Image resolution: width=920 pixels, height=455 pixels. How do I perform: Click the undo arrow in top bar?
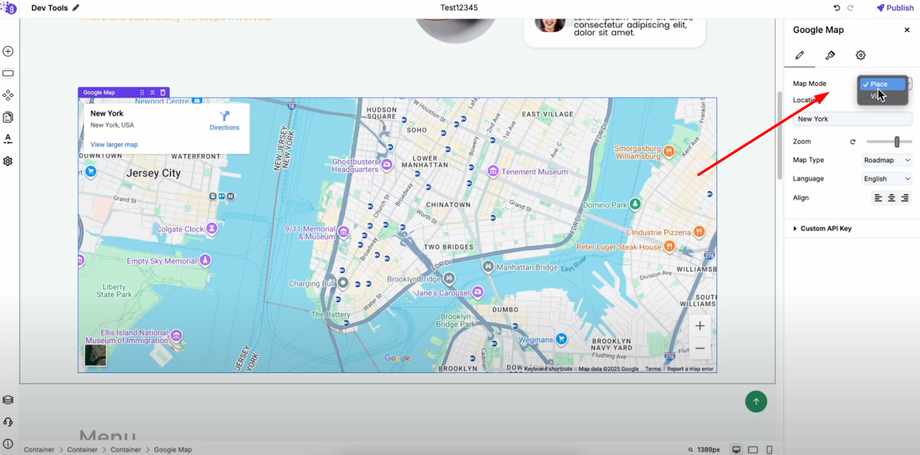coord(836,8)
